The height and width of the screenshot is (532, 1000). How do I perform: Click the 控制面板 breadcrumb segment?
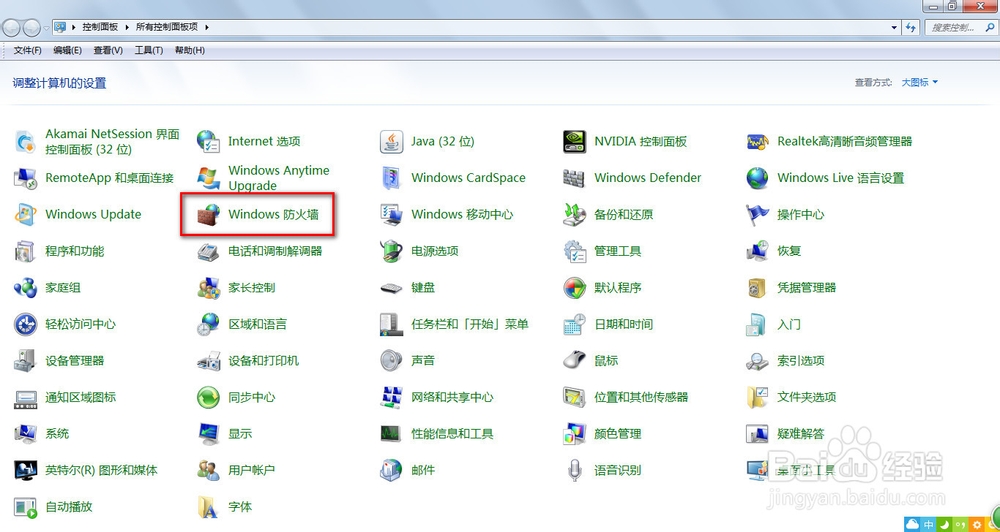[x=100, y=27]
